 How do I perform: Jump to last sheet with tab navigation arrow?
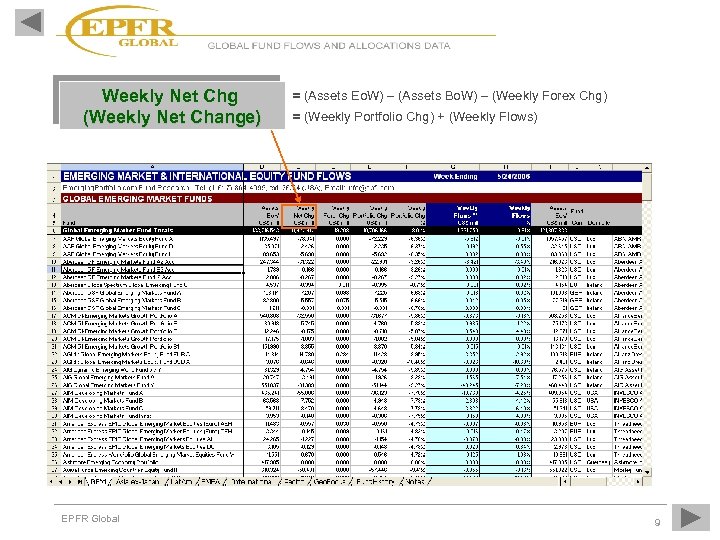[x=80, y=482]
